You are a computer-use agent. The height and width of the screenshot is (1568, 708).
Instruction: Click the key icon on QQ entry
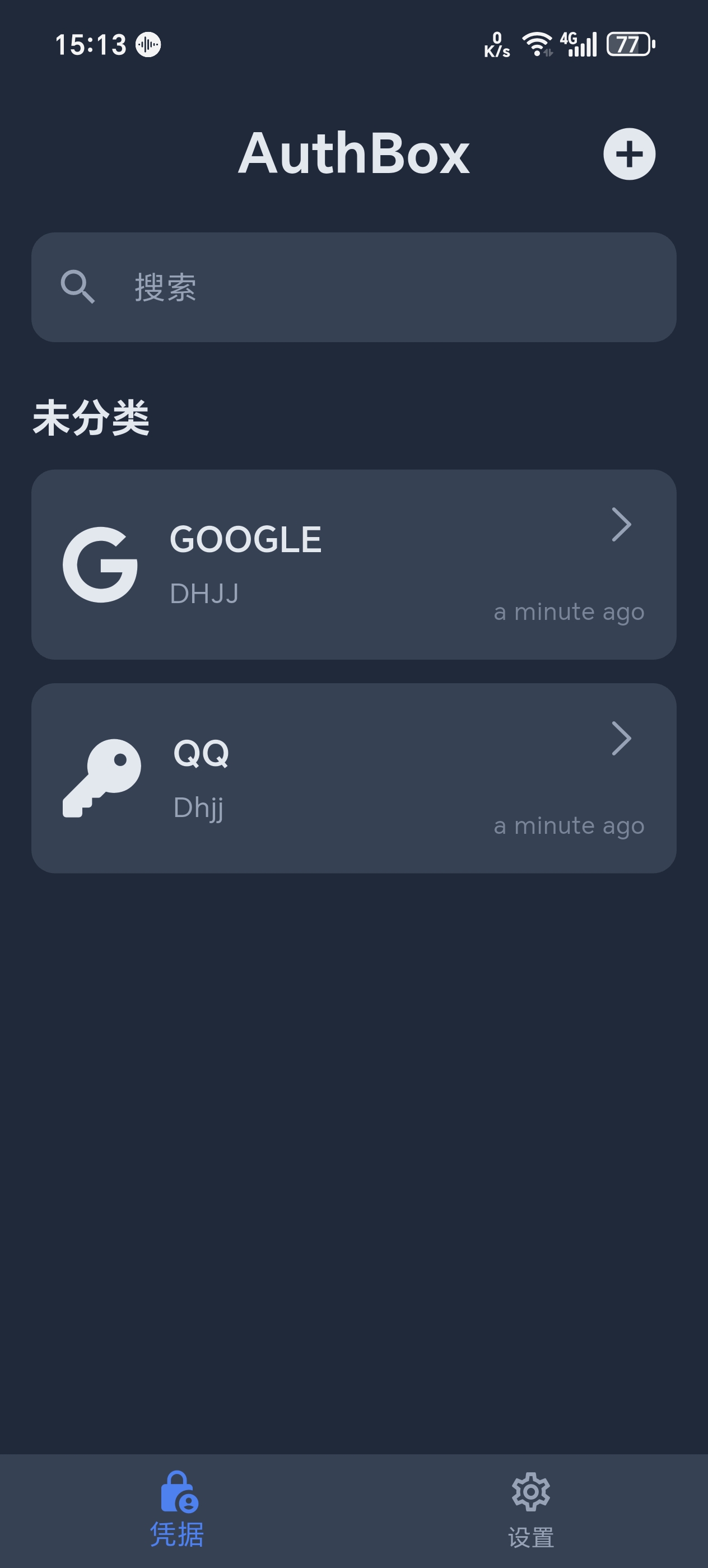coord(102,778)
